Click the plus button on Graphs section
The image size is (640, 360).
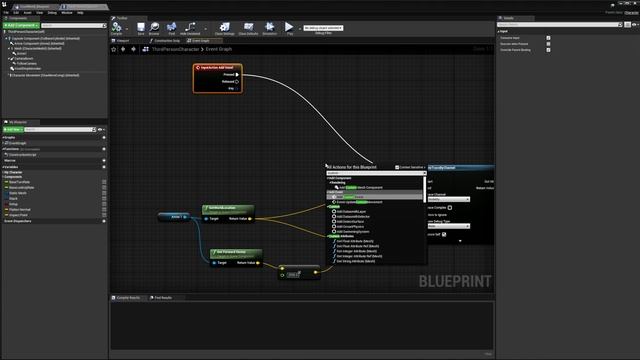click(x=104, y=138)
